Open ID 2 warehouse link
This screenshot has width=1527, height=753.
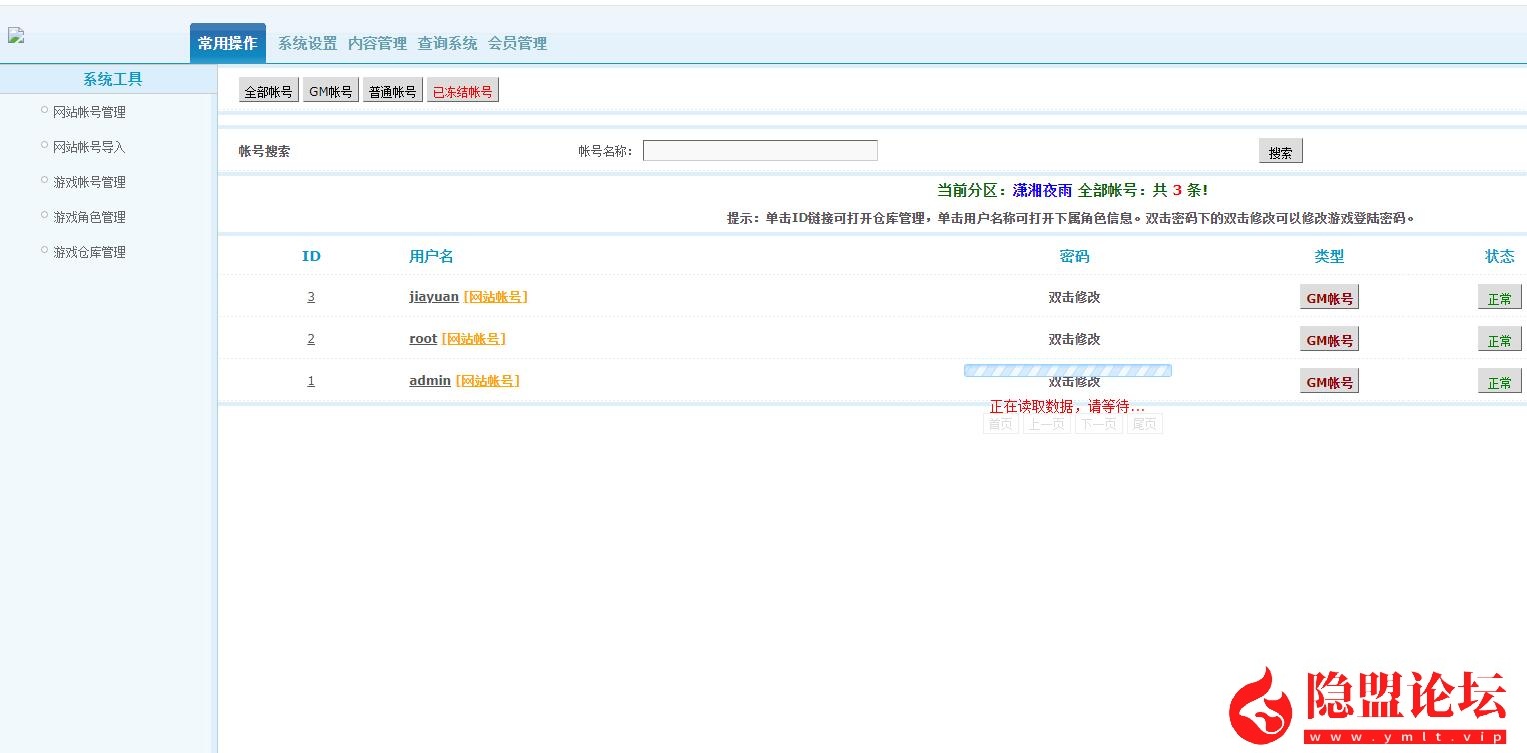(x=311, y=339)
